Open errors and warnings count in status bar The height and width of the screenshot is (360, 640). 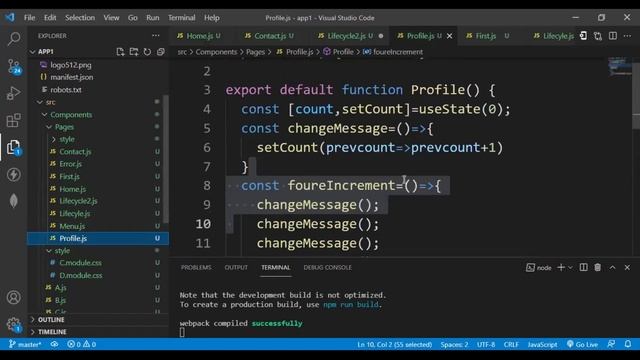pyautogui.click(x=82, y=344)
